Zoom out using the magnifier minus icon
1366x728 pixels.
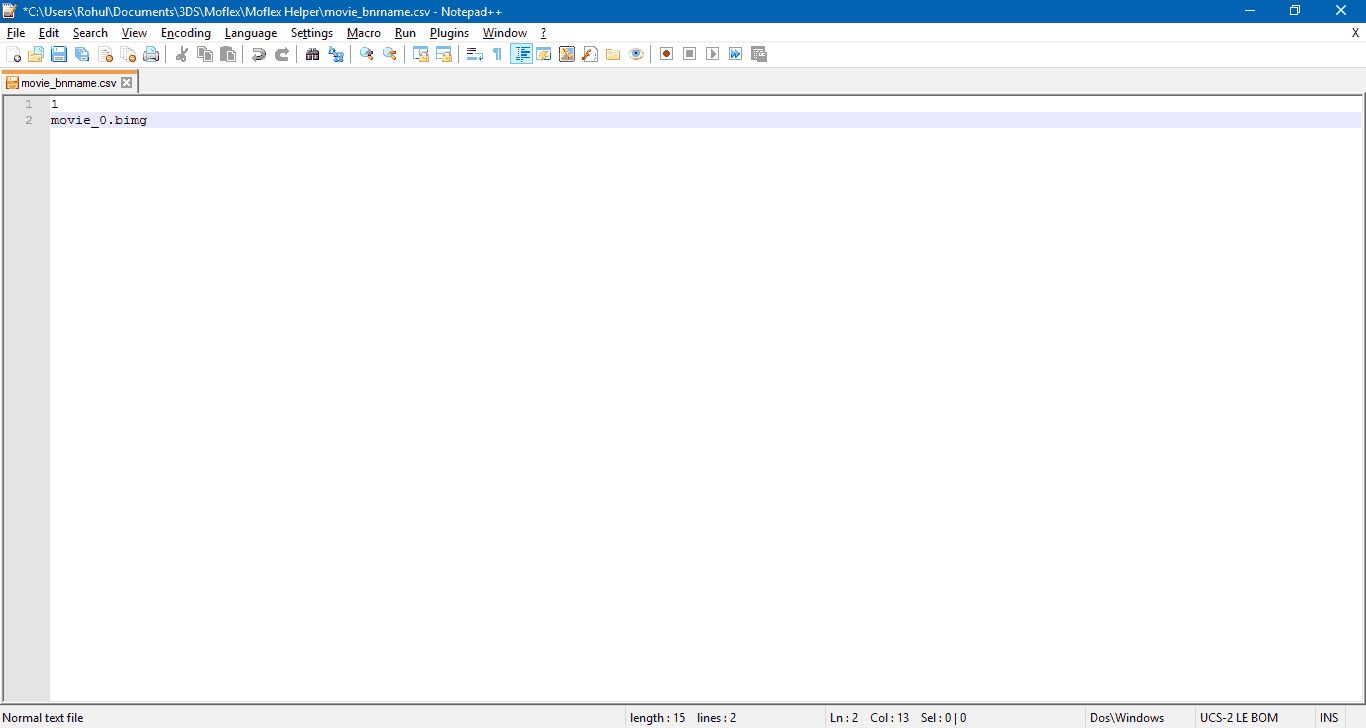pyautogui.click(x=390, y=54)
